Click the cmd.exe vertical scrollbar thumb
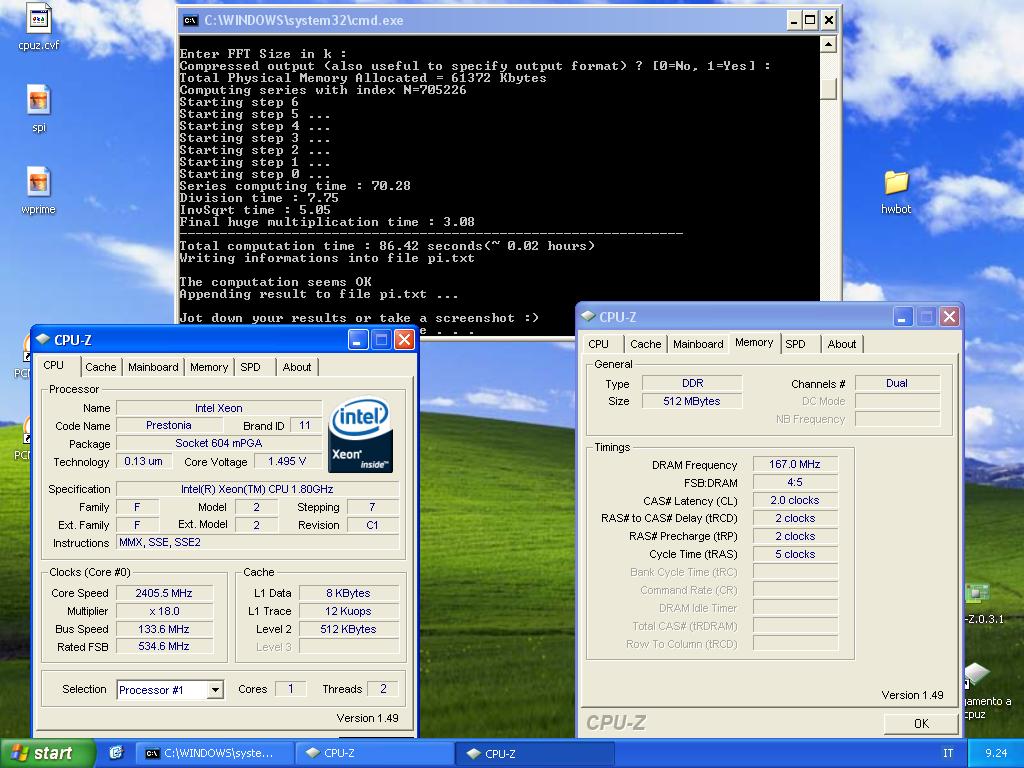This screenshot has width=1024, height=768. pyautogui.click(x=828, y=88)
